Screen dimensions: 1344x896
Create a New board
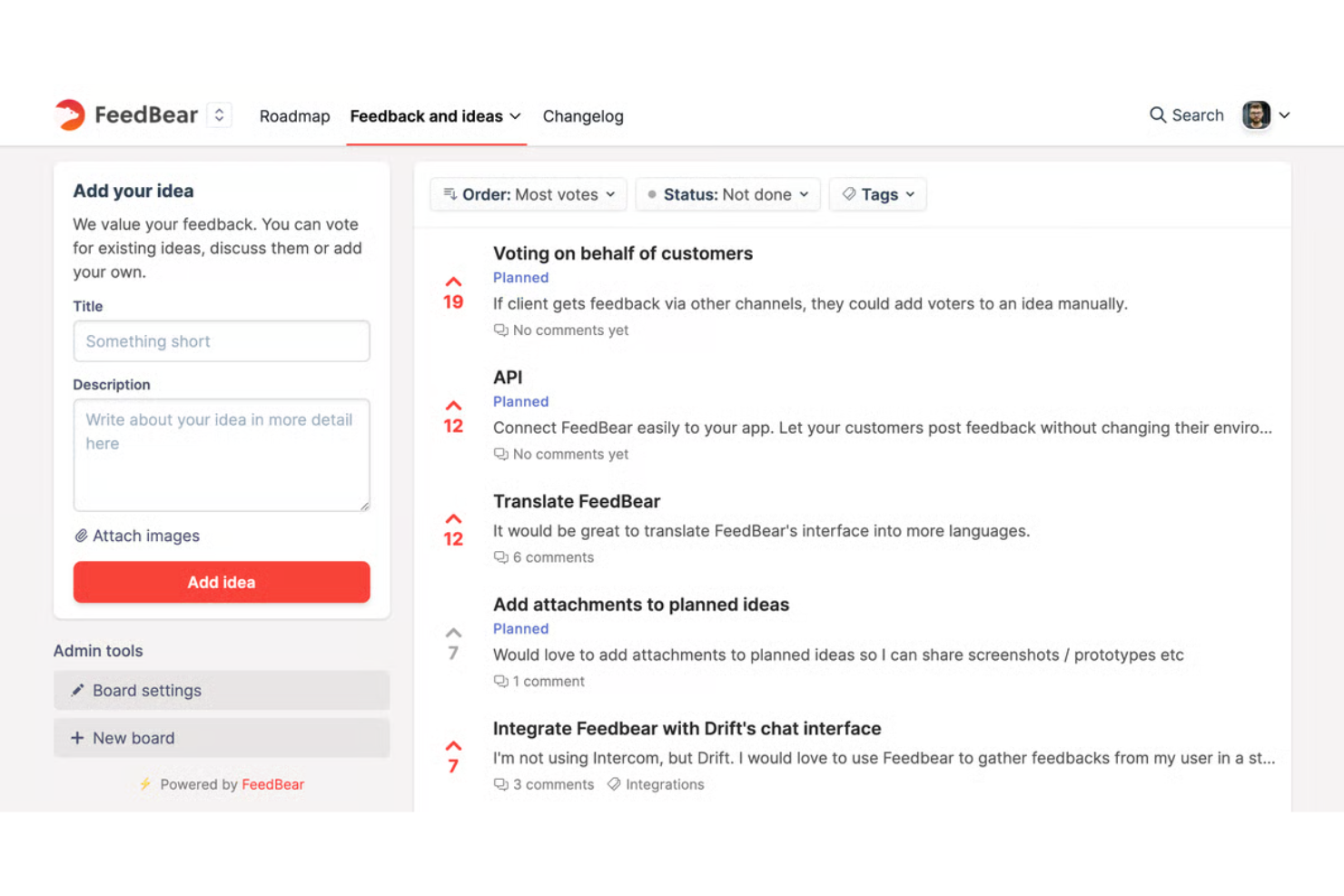[x=222, y=738]
